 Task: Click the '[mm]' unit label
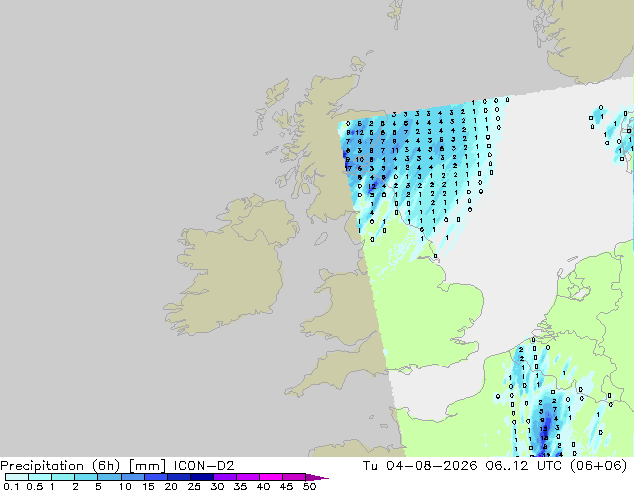click(147, 466)
